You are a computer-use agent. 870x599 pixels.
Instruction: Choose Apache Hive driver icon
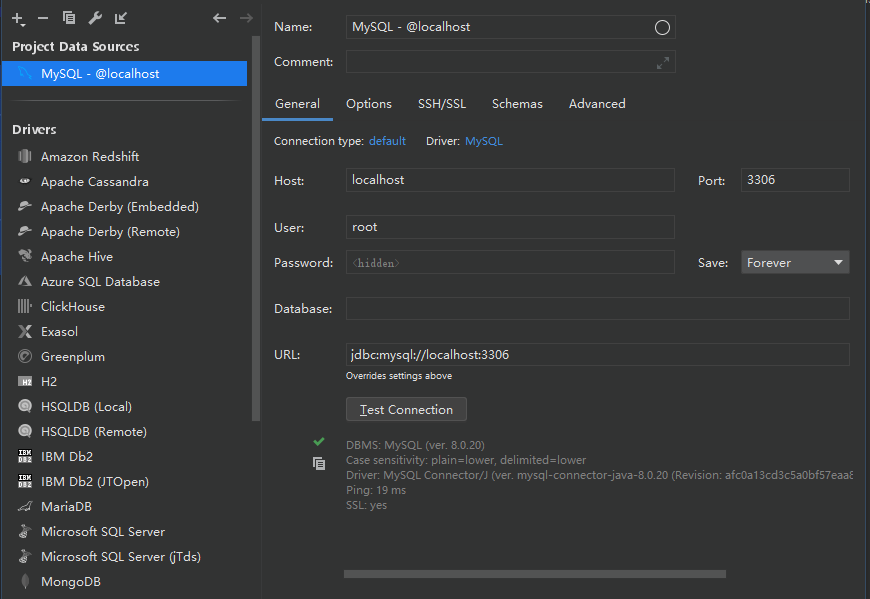tap(25, 256)
